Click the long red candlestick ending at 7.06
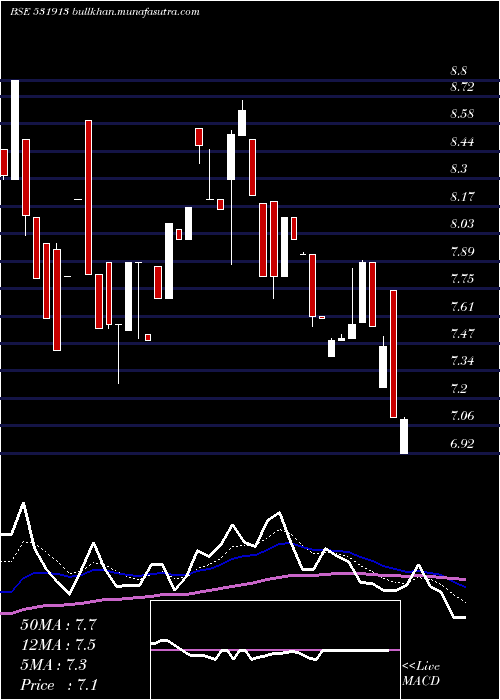Screen dimensions: 500x700 click(x=393, y=354)
